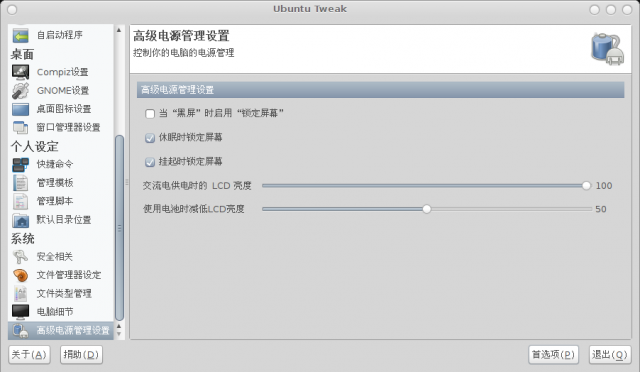Click the 退出(Q) quit button

(610, 354)
